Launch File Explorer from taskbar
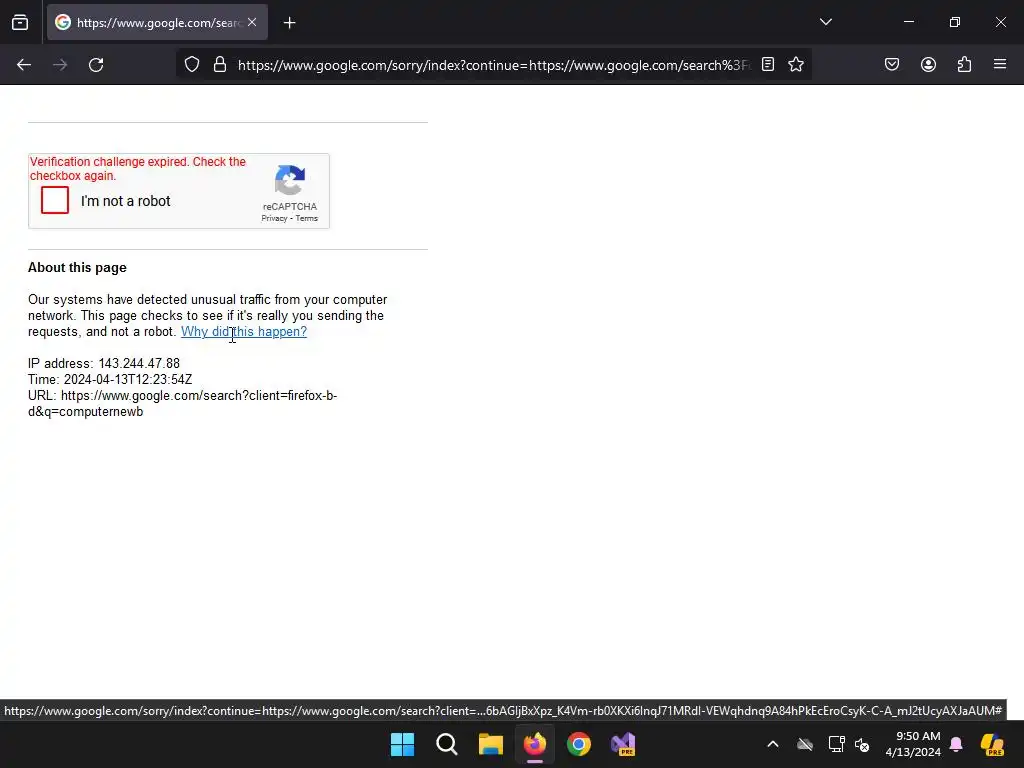The width and height of the screenshot is (1024, 768). pos(490,744)
